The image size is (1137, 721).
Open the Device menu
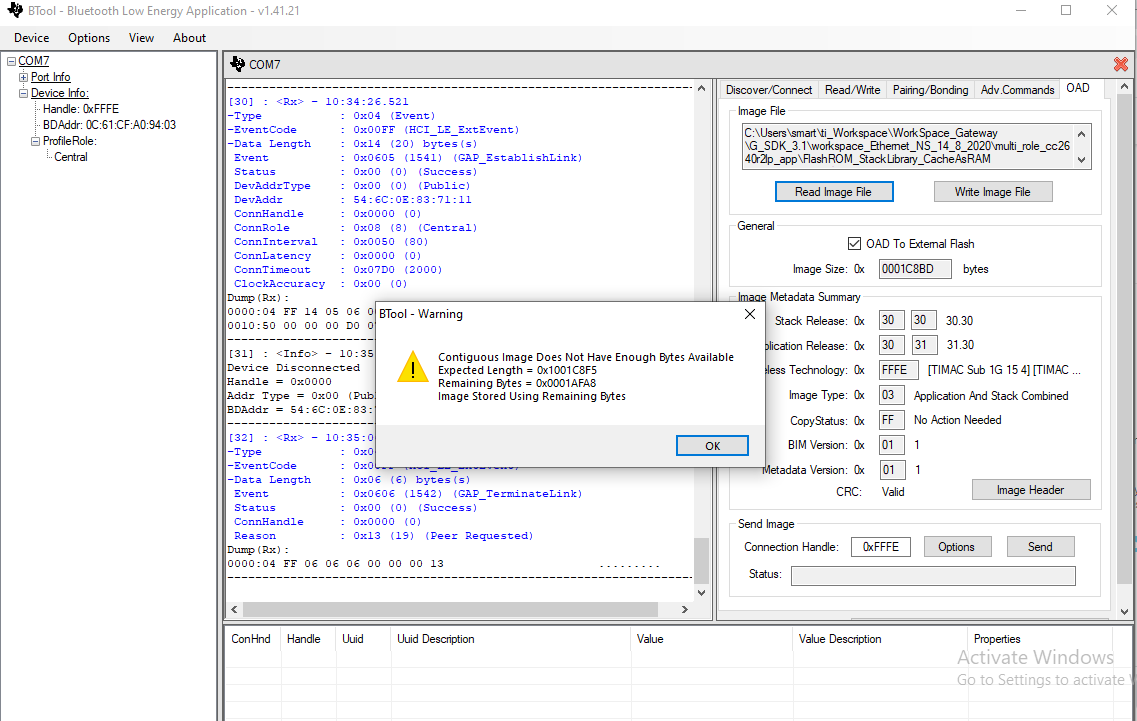coord(31,38)
